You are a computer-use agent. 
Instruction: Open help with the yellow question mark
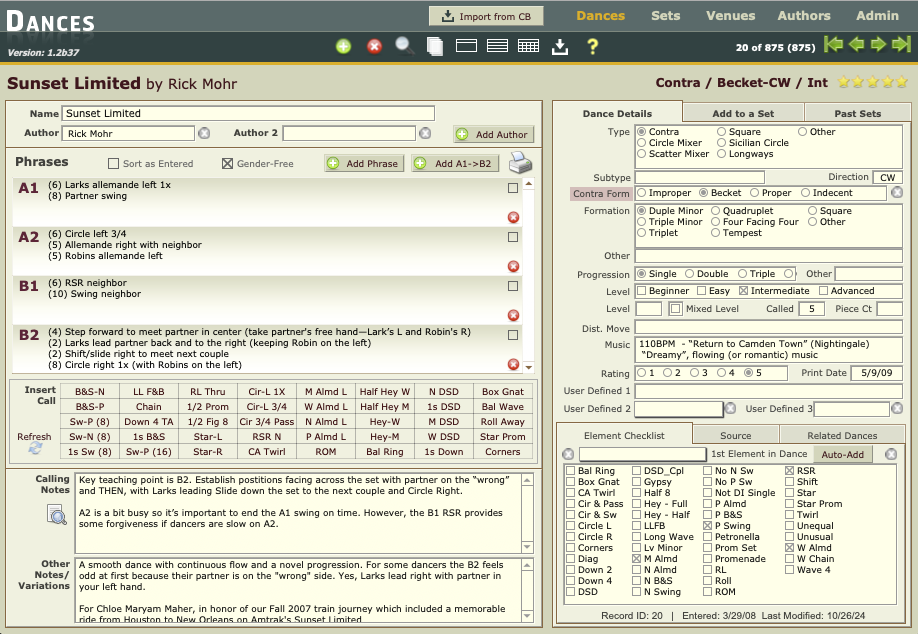coord(592,46)
